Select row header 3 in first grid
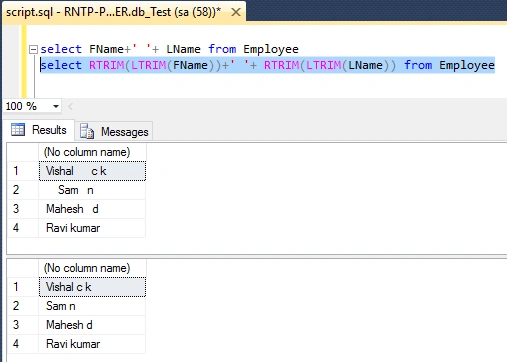Image resolution: width=507 pixels, height=362 pixels. [23, 209]
